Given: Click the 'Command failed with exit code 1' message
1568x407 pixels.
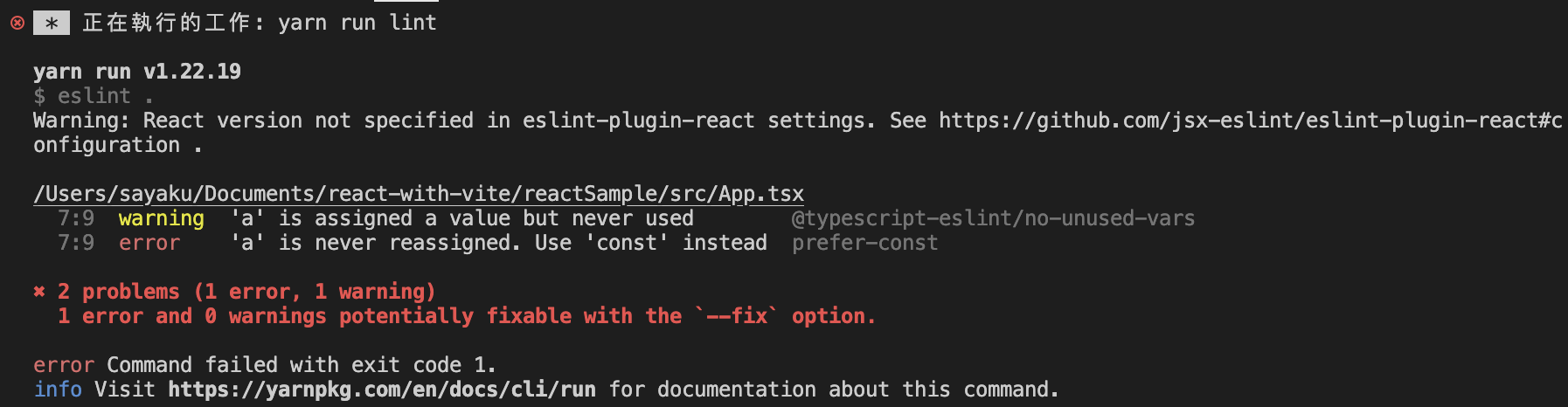Looking at the screenshot, I should [302, 365].
